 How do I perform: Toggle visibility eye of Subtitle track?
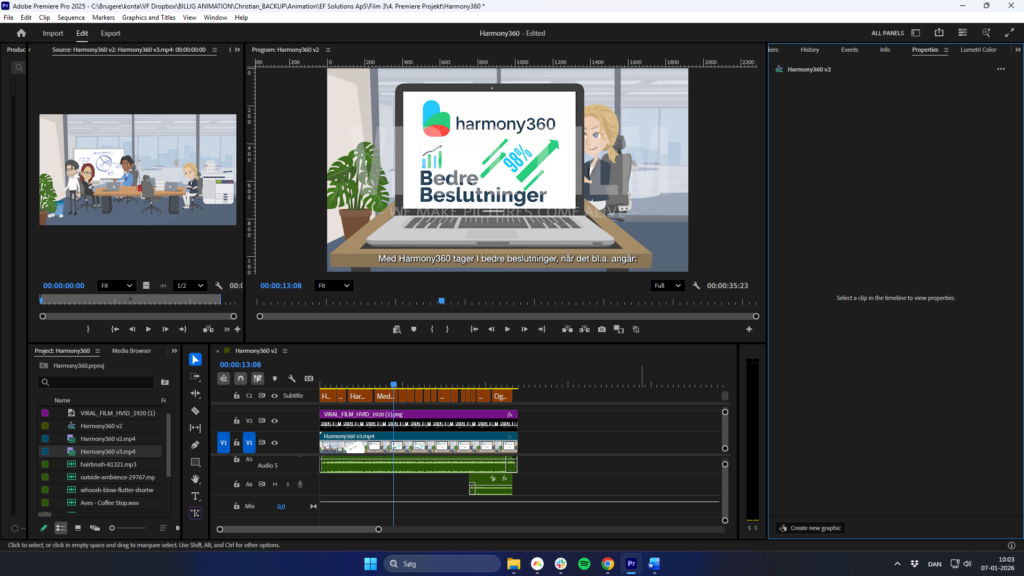pos(275,396)
